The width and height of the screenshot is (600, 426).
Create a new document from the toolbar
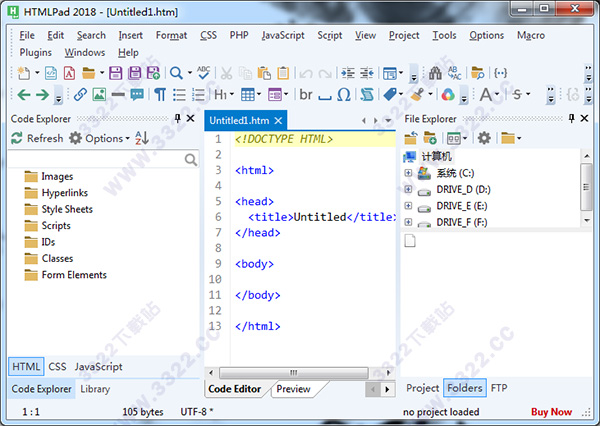coord(24,73)
